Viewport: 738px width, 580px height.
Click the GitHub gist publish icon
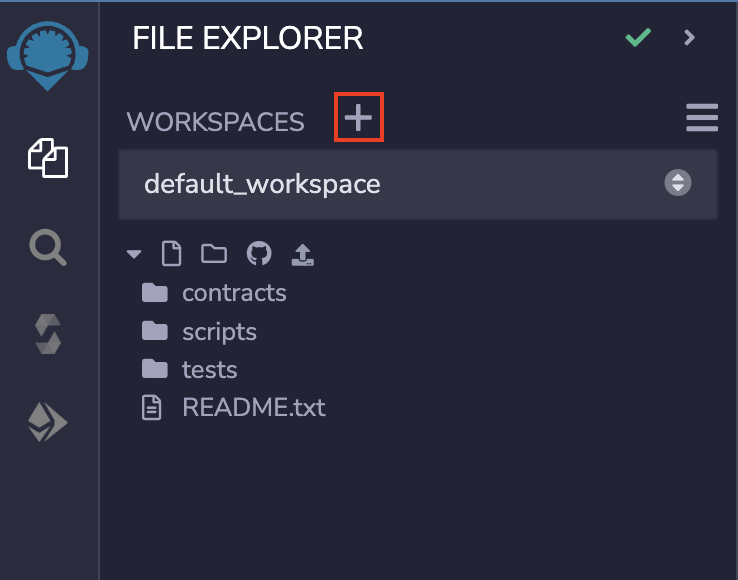(x=258, y=254)
